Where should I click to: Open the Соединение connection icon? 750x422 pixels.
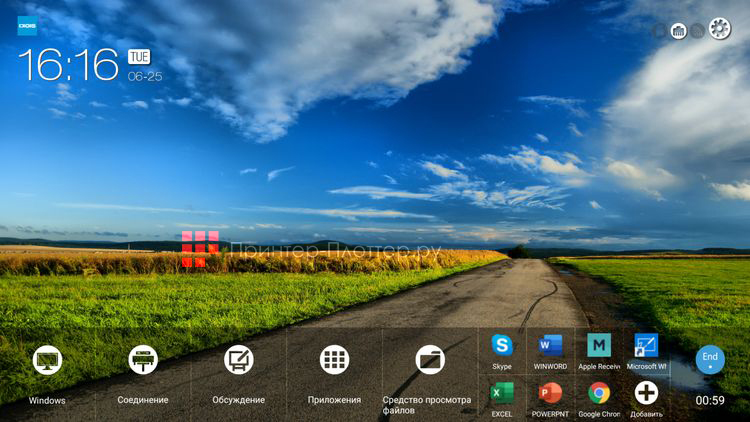click(143, 359)
